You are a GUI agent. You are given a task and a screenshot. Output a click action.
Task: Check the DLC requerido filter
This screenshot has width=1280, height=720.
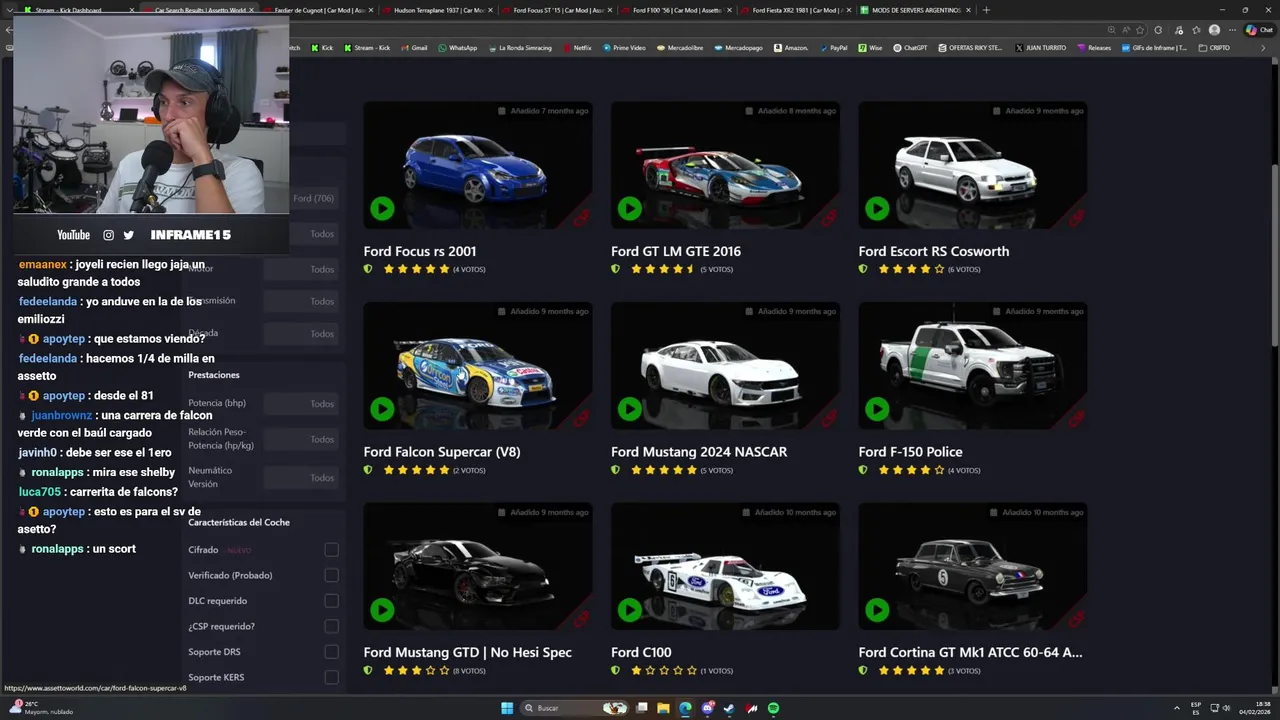tap(331, 601)
